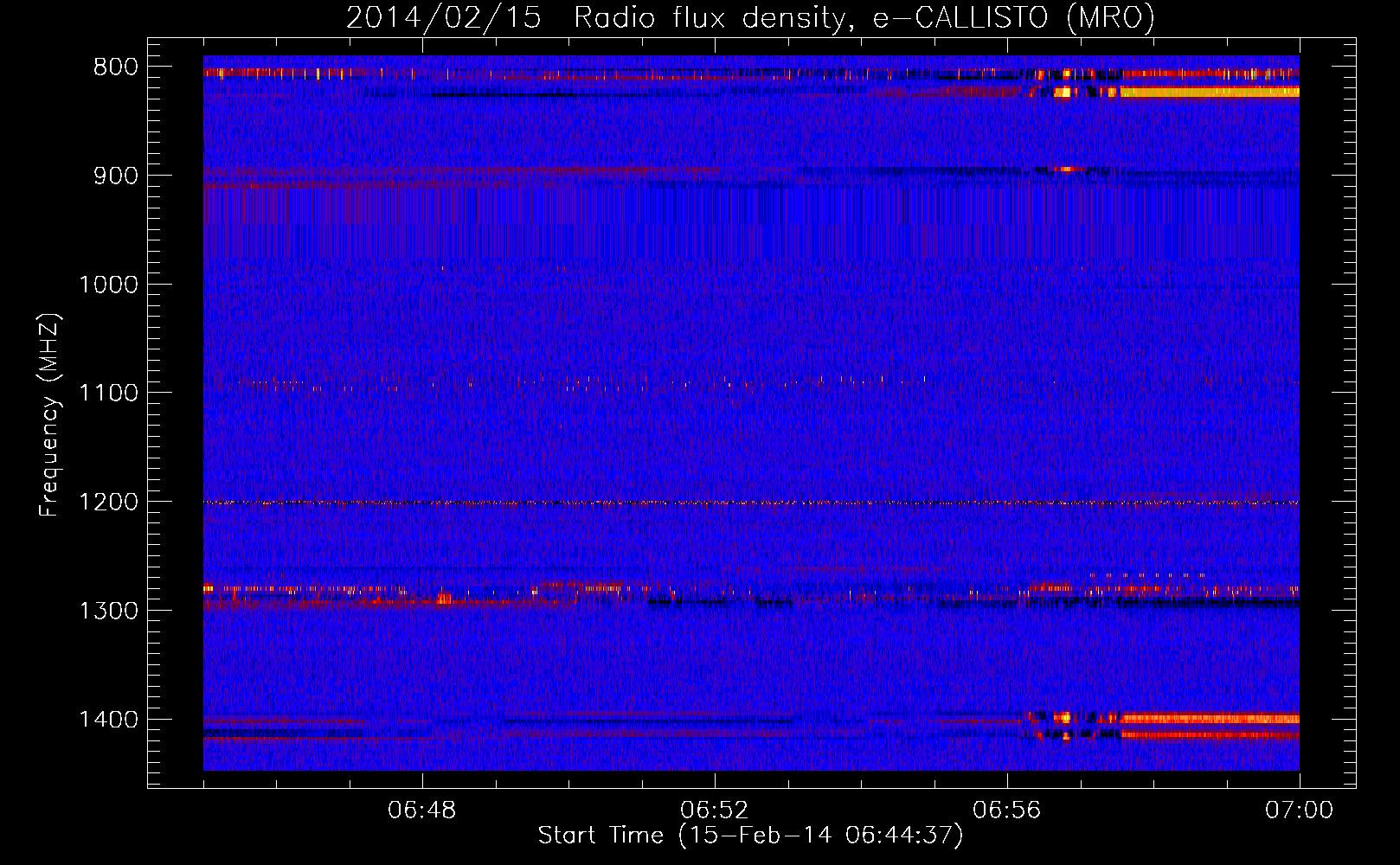The height and width of the screenshot is (865, 1400).
Task: Click the bright yellow emission band just below 800 MHz
Action: pos(1209,92)
